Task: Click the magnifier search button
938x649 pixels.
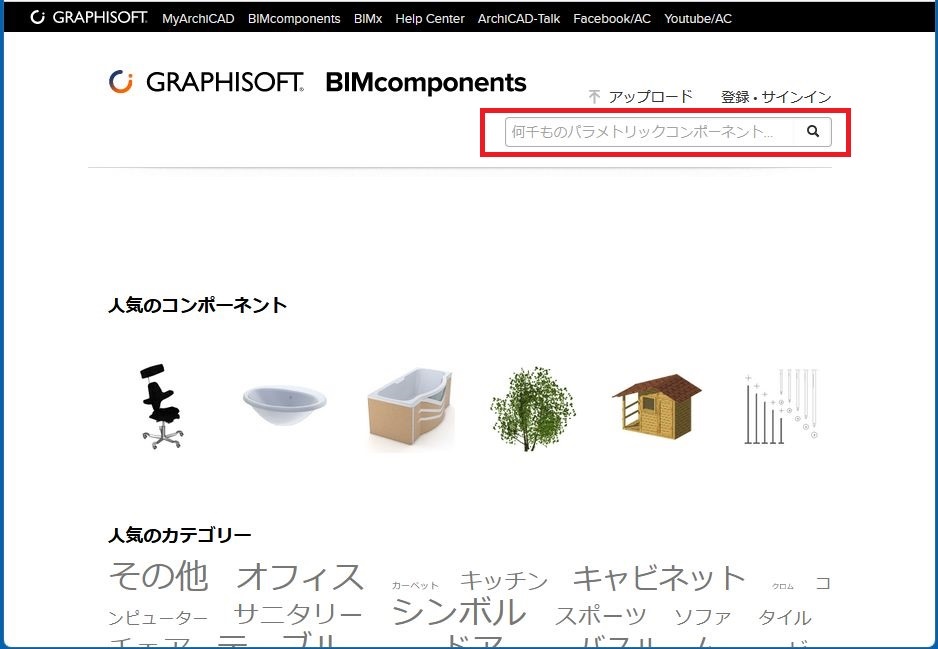Action: [x=813, y=132]
